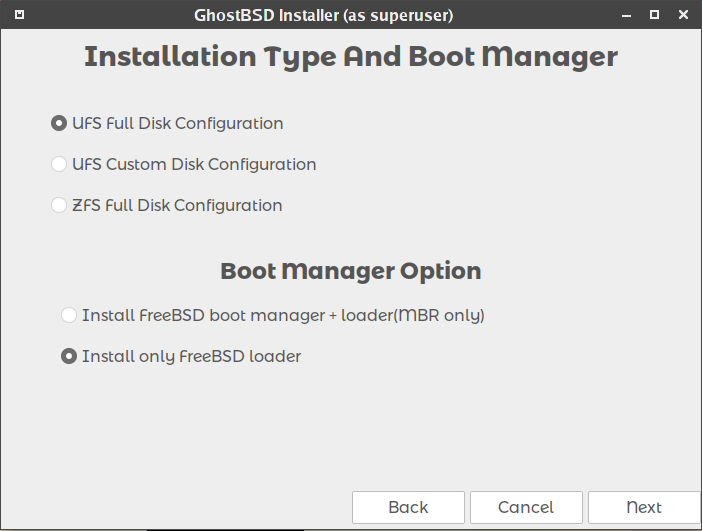
Task: Proceed with the Next button
Action: pyautogui.click(x=644, y=507)
